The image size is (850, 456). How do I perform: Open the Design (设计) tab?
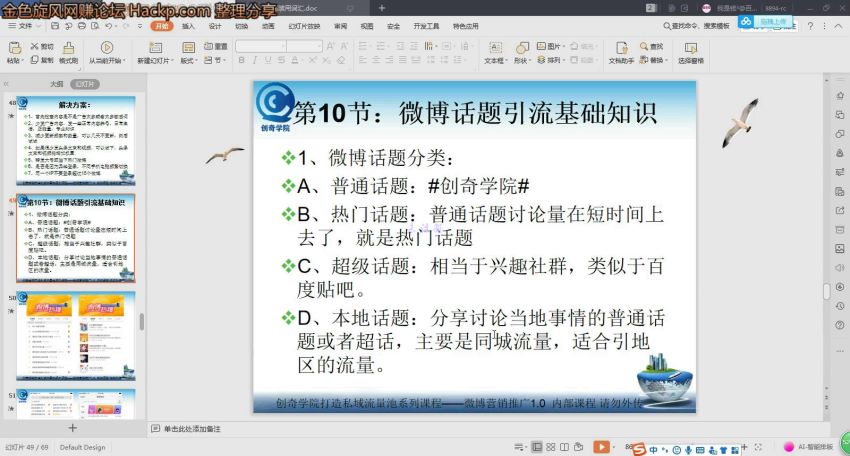pyautogui.click(x=215, y=26)
